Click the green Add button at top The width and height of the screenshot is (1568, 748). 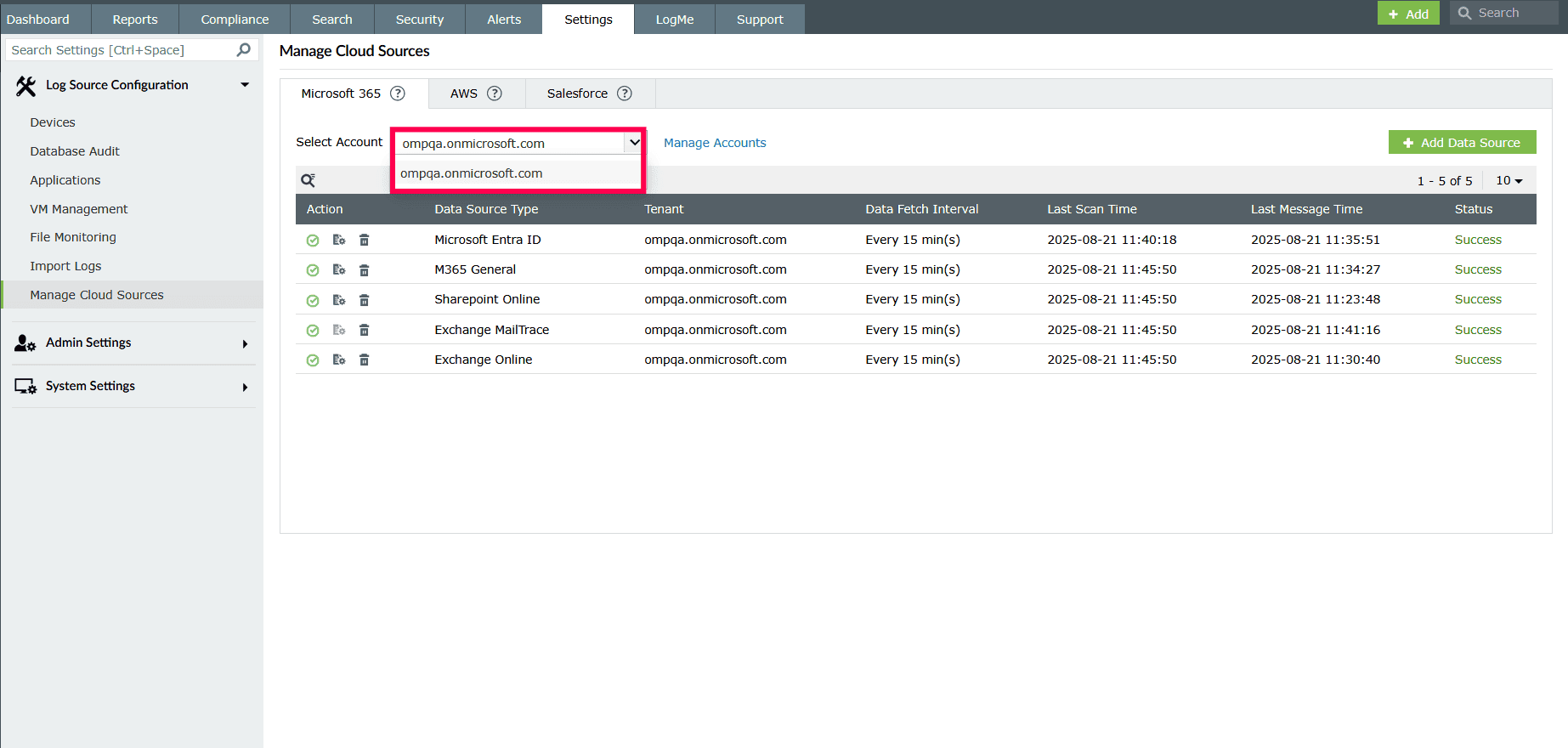point(1408,13)
